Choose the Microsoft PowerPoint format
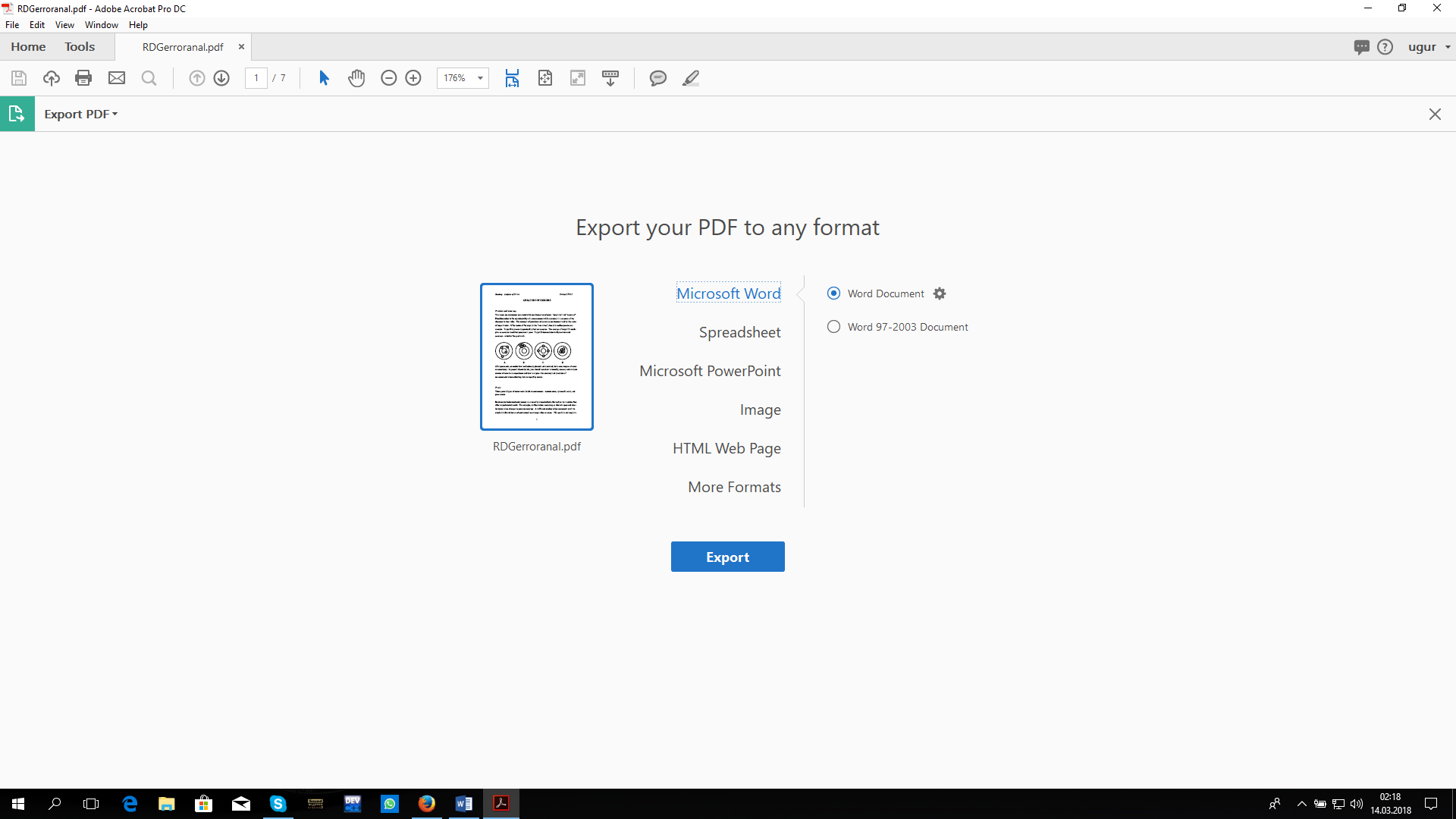The image size is (1456, 819). click(x=710, y=371)
